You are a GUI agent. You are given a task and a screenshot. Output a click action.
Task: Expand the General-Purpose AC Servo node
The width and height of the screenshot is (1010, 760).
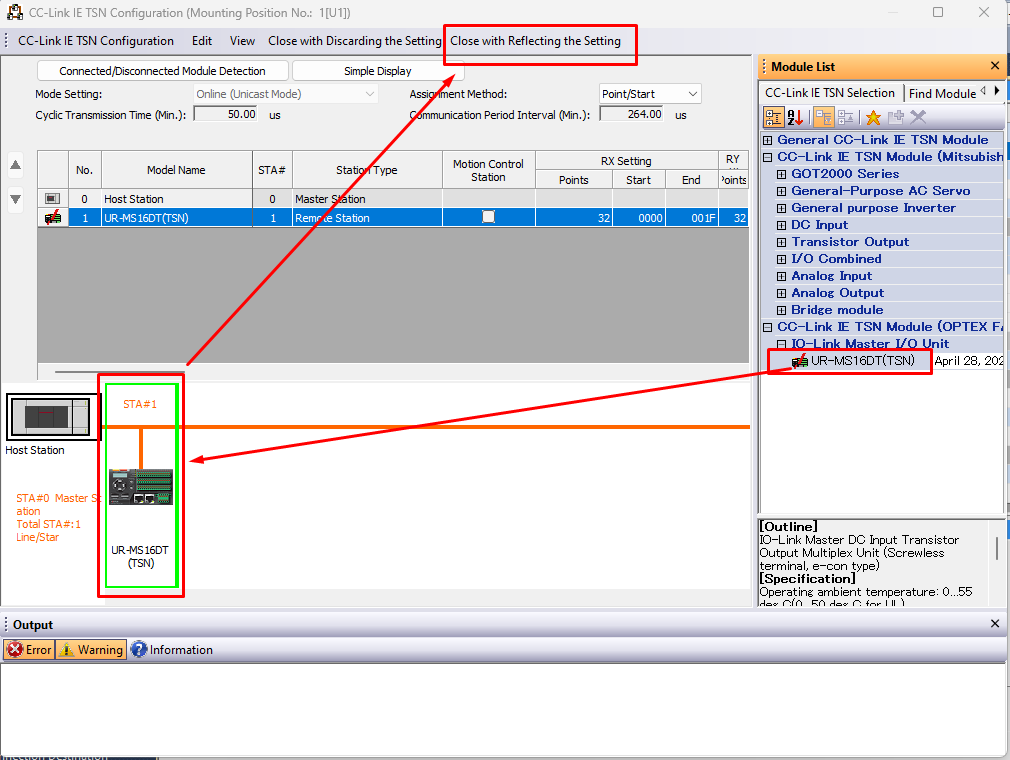(781, 191)
